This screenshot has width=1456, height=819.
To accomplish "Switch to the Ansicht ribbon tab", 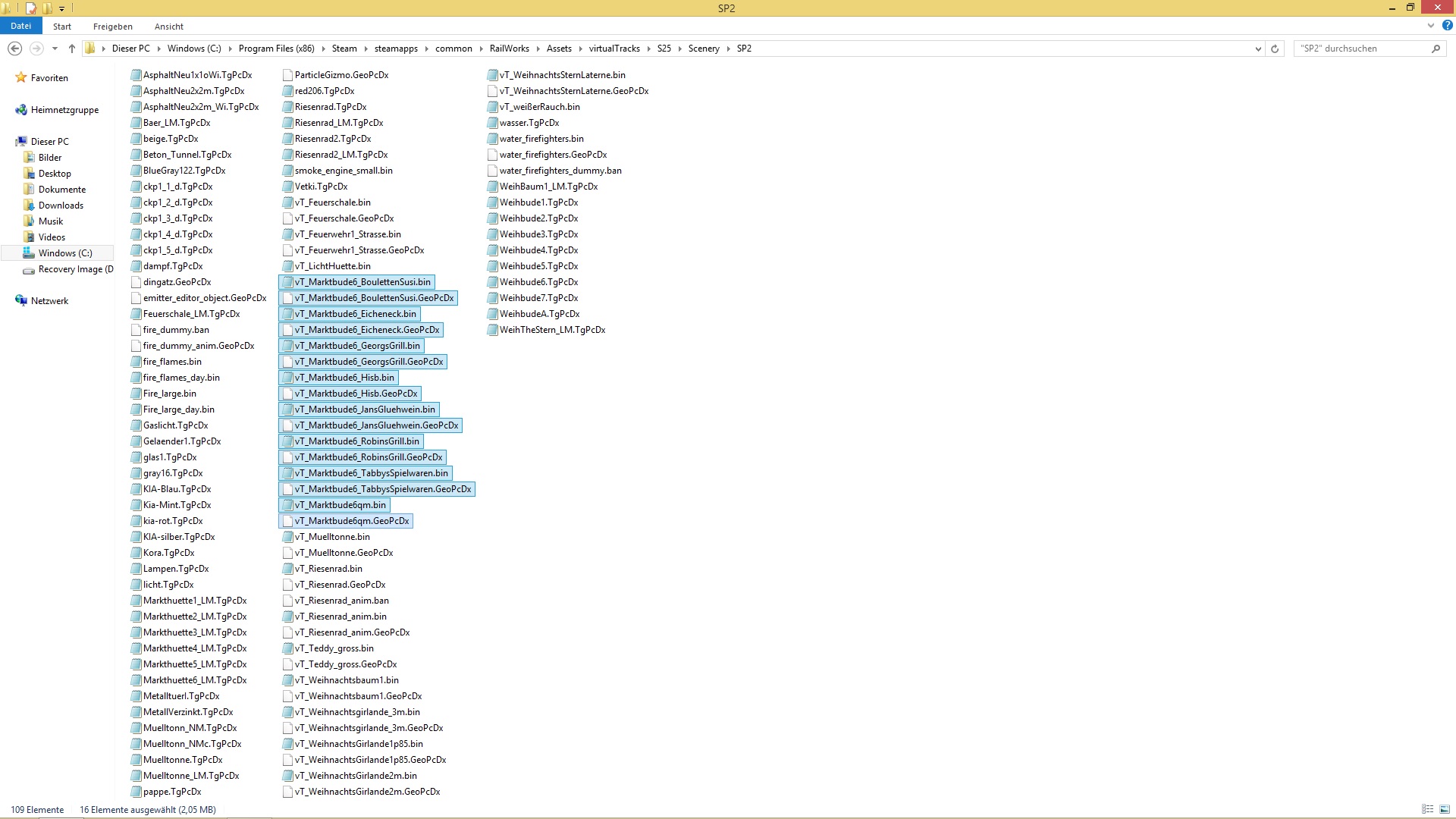I will 168,27.
